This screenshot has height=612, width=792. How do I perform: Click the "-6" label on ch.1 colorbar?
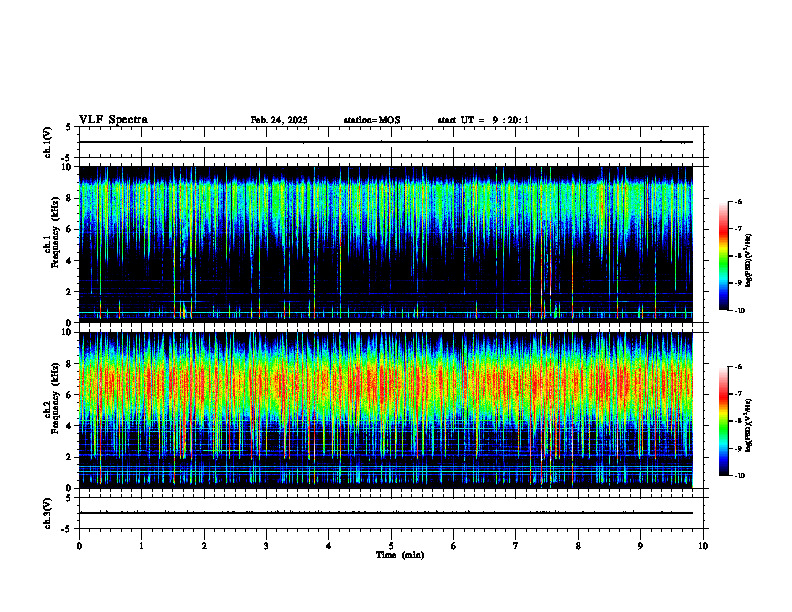pyautogui.click(x=738, y=201)
